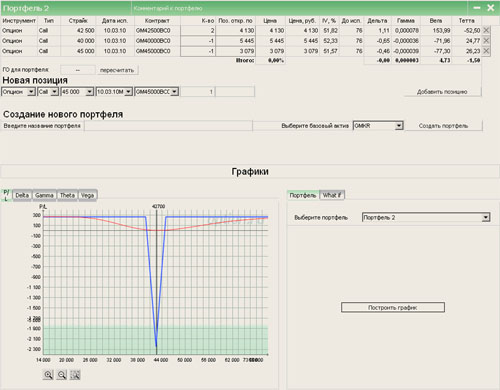The image size is (500, 390).
Task: Click quantity field of the 40 000 row
Action: pos(198,41)
